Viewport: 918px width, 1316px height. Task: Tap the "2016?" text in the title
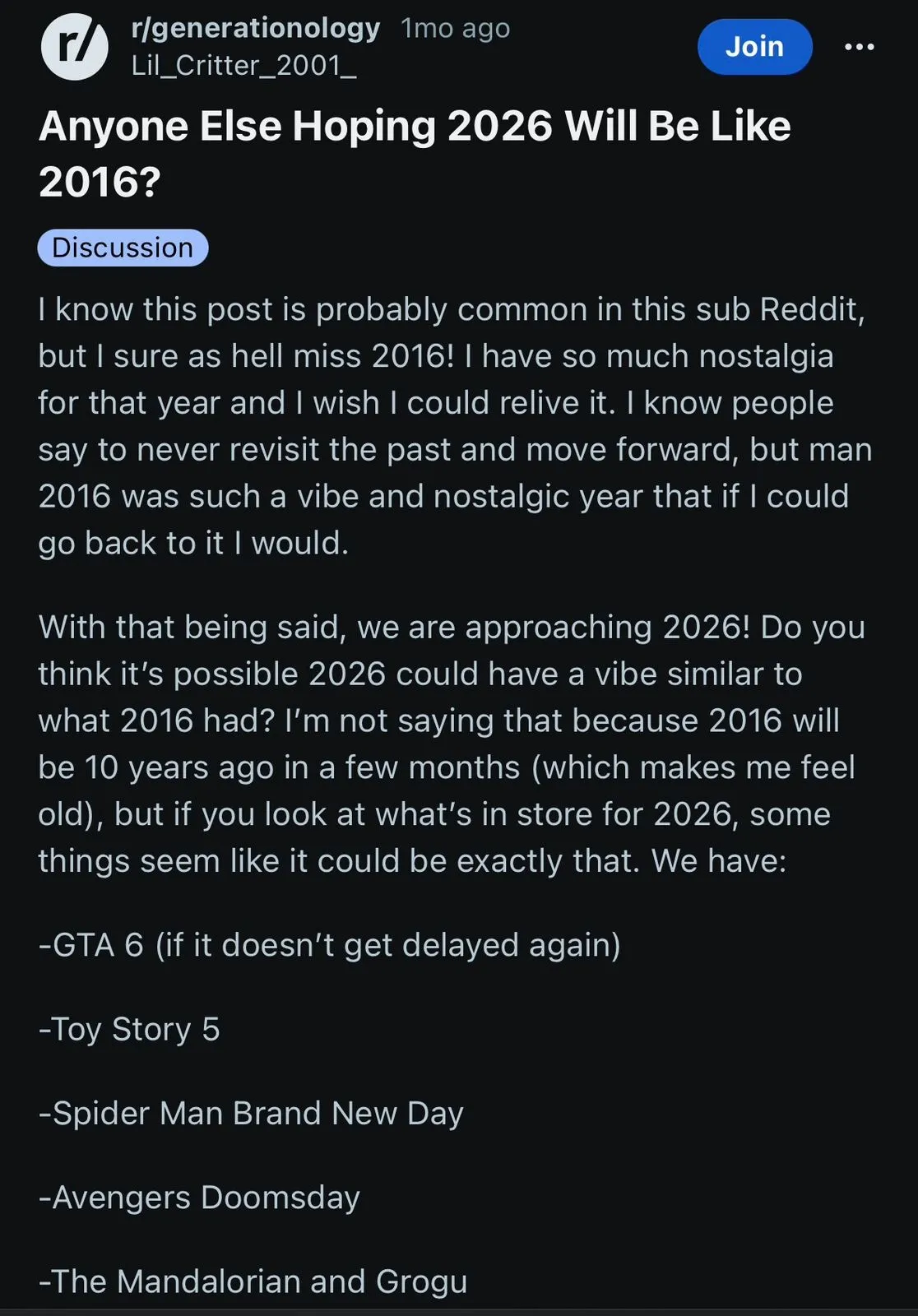pyautogui.click(x=100, y=182)
